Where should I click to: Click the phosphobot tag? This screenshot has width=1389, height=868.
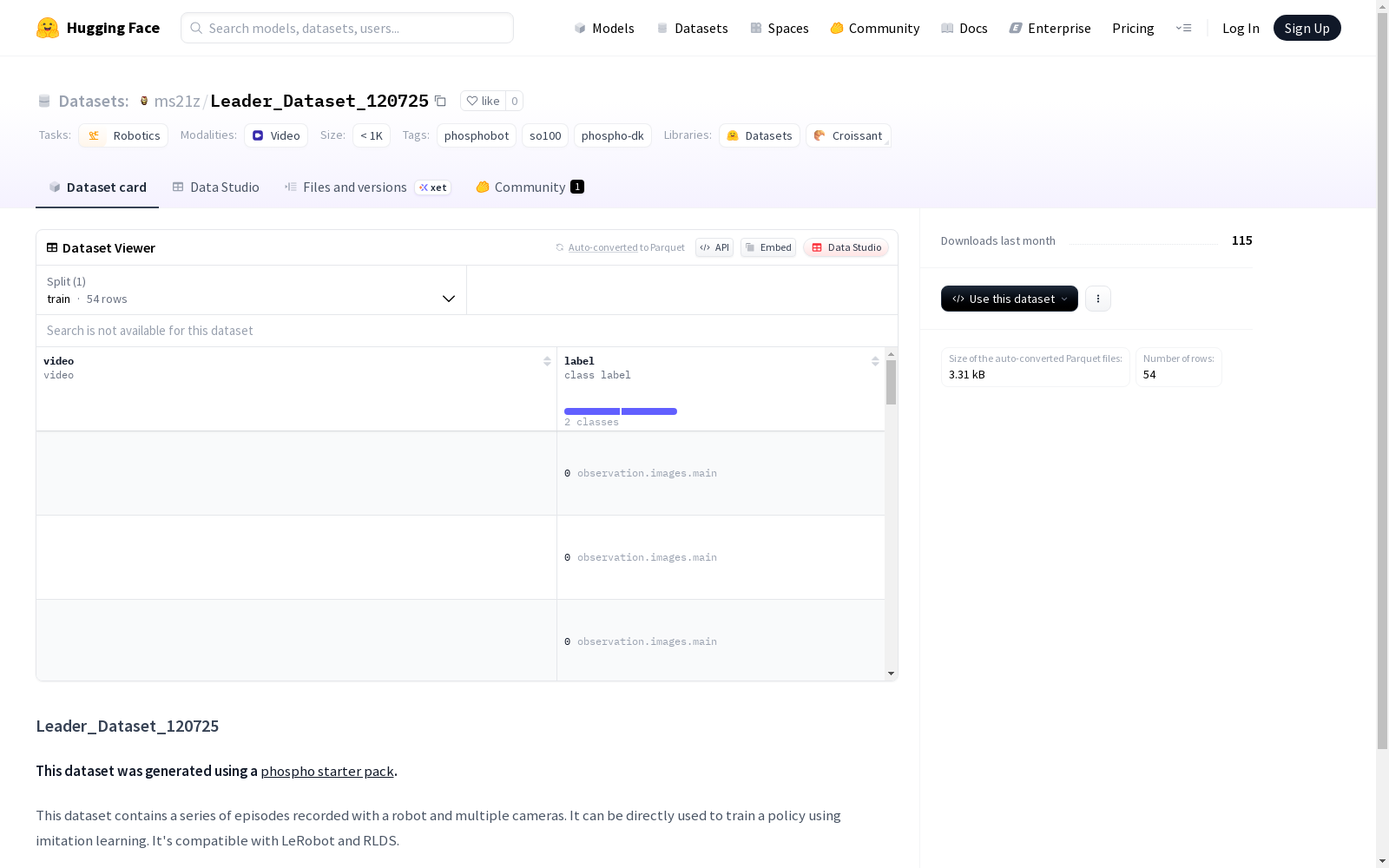pyautogui.click(x=477, y=135)
